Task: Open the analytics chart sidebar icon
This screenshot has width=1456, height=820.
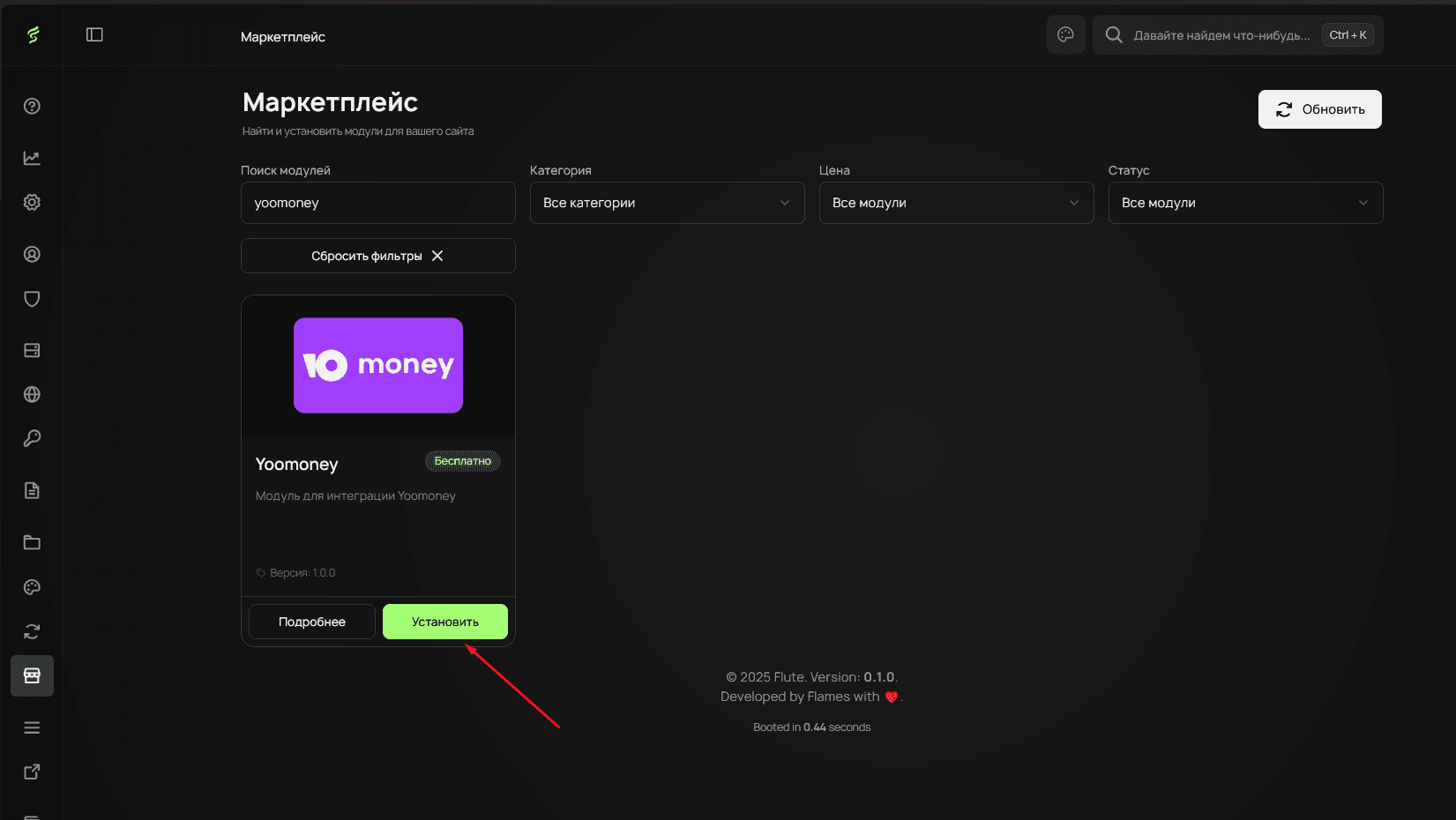Action: [x=32, y=158]
